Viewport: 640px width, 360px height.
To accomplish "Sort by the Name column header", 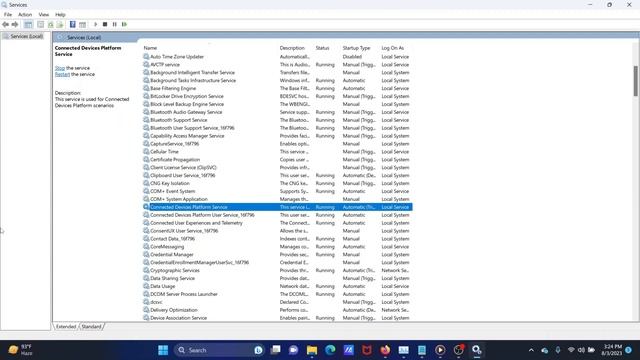I will 150,48.
